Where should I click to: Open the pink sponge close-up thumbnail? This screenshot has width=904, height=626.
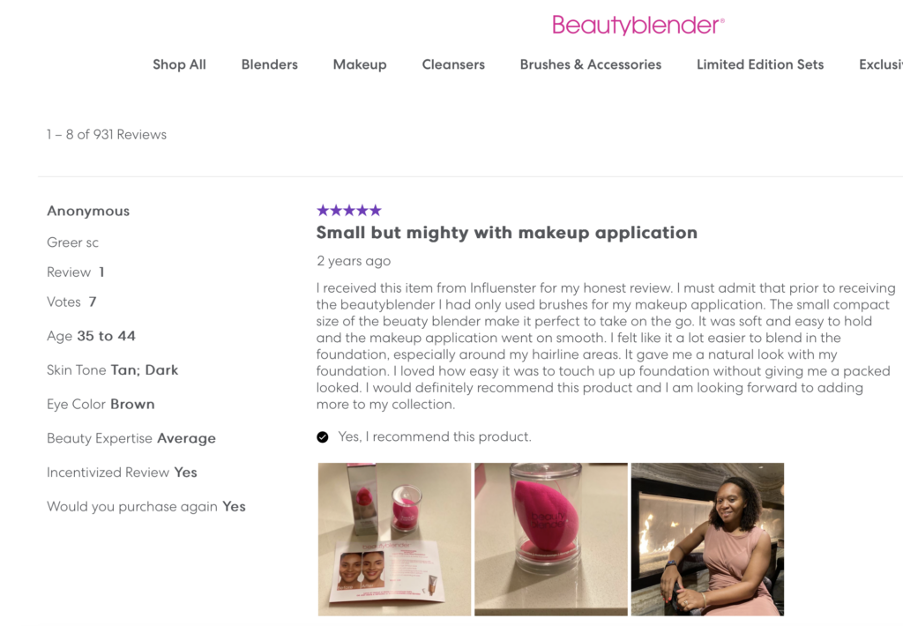pyautogui.click(x=551, y=540)
